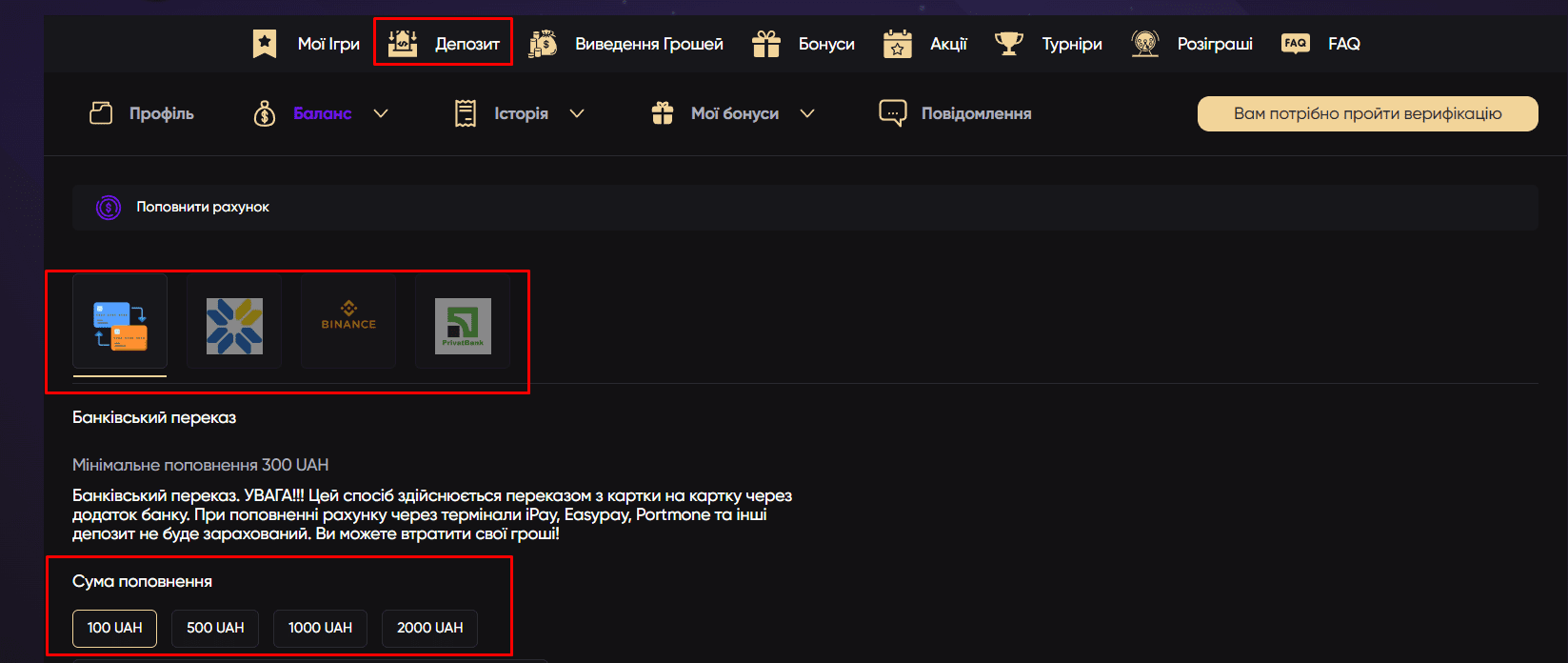Image resolution: width=1568 pixels, height=663 pixels.
Task: Go to Турніри page
Action: click(x=1072, y=44)
